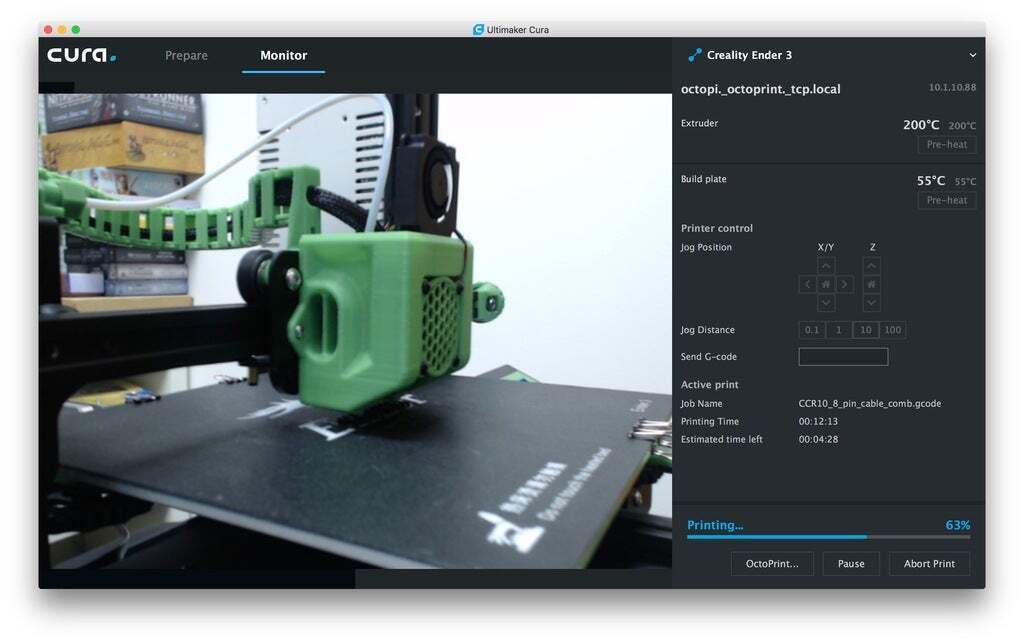Click the print progress bar

coord(829,537)
